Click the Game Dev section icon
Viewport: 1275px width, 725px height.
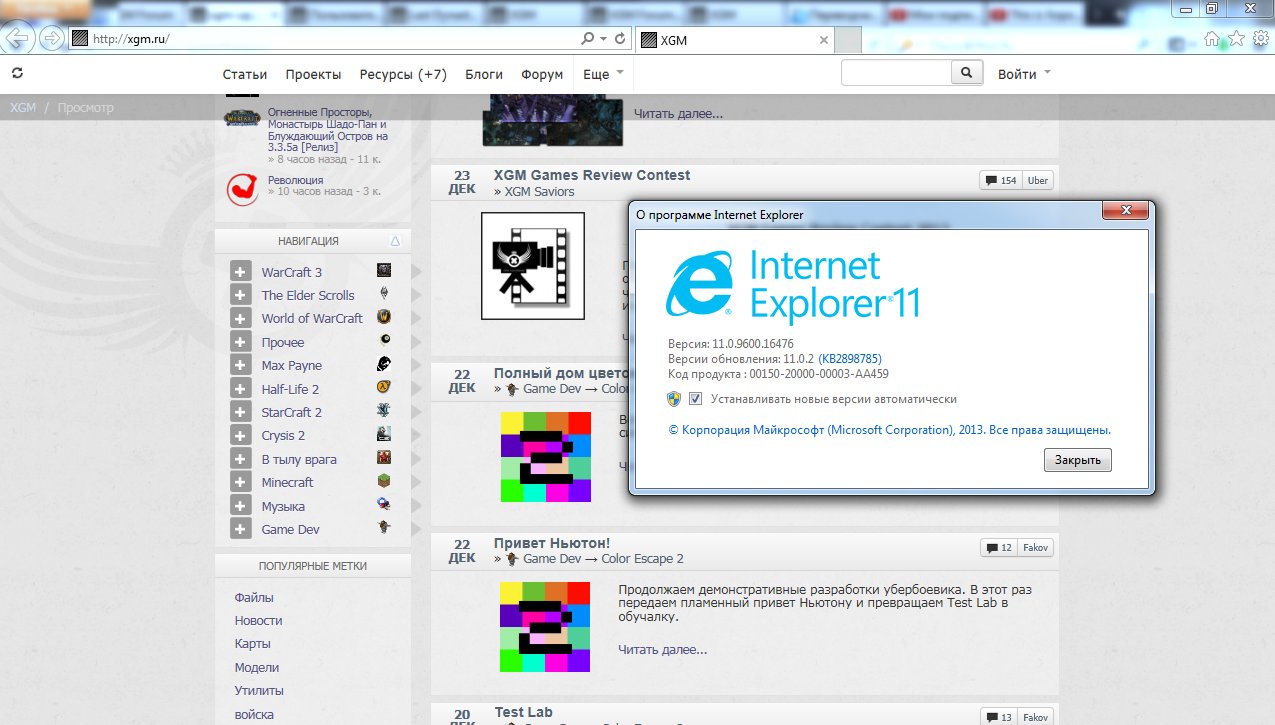tap(384, 528)
